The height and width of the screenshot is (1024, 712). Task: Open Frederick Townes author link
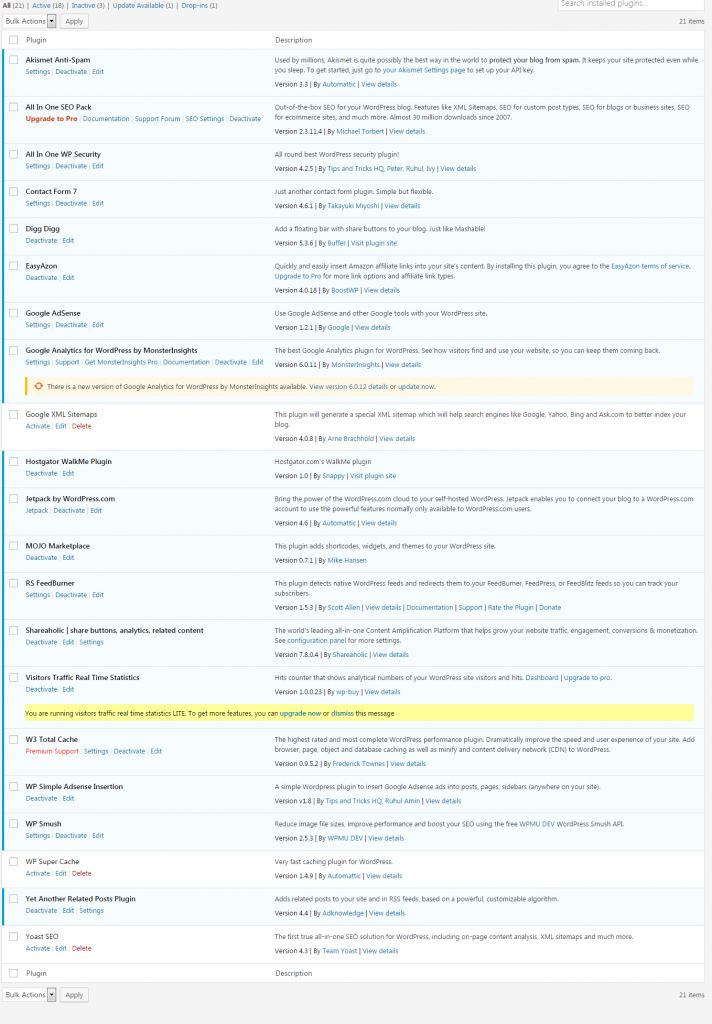359,763
